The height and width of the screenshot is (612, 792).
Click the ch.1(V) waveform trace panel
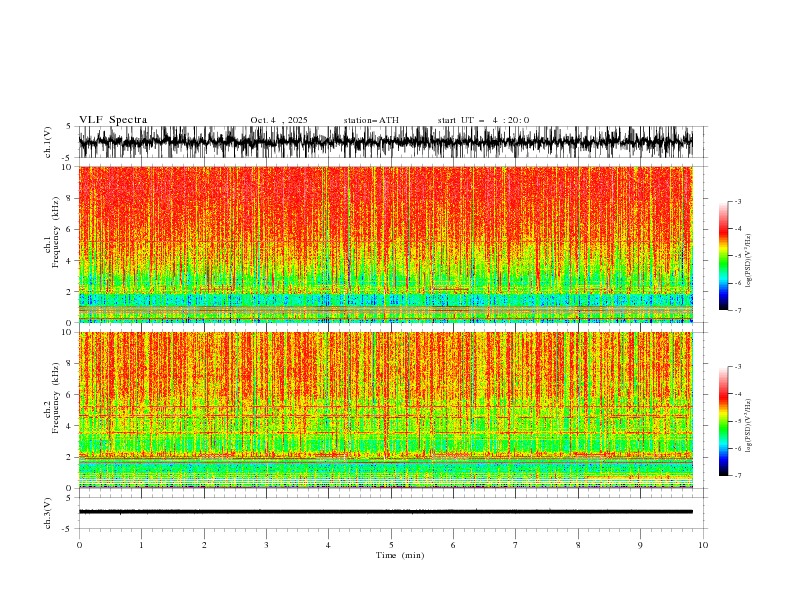[393, 142]
